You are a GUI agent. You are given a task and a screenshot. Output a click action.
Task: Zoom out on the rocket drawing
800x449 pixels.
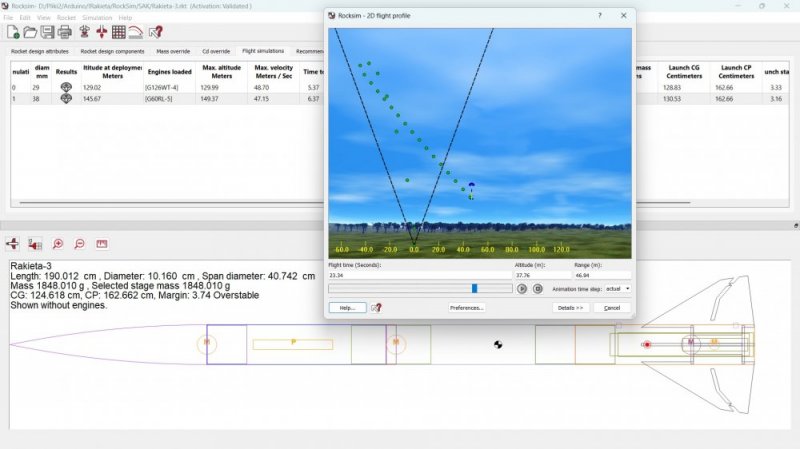point(80,244)
